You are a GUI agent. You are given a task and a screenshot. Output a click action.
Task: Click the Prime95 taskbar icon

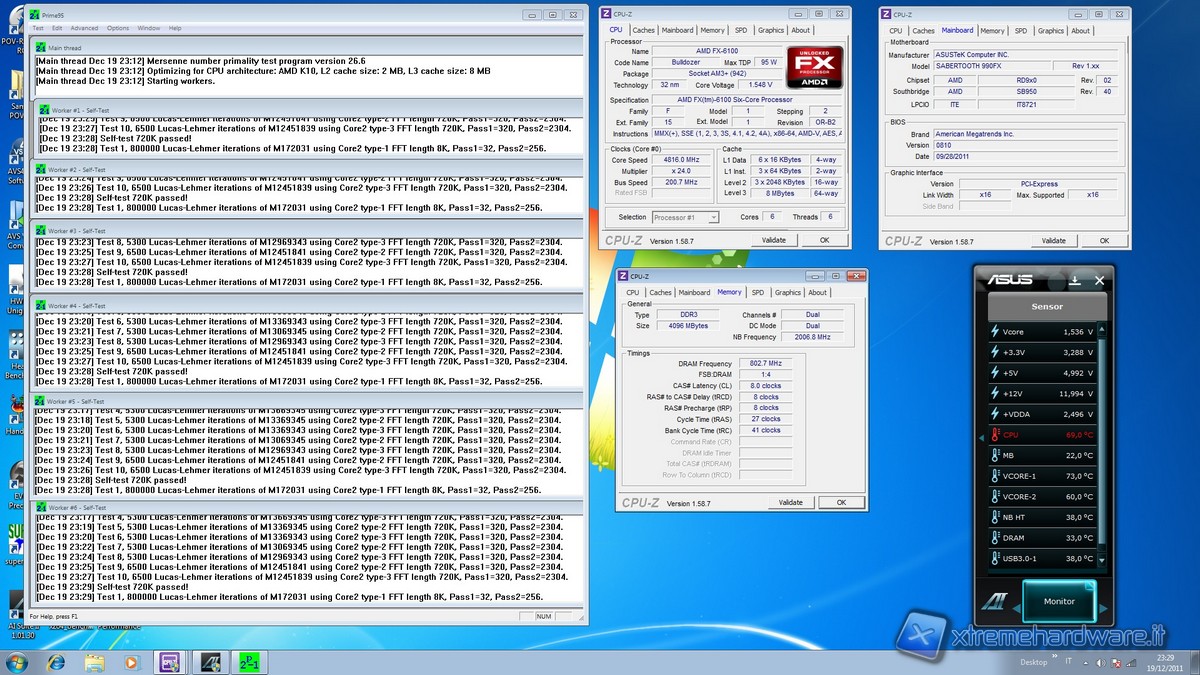247,661
